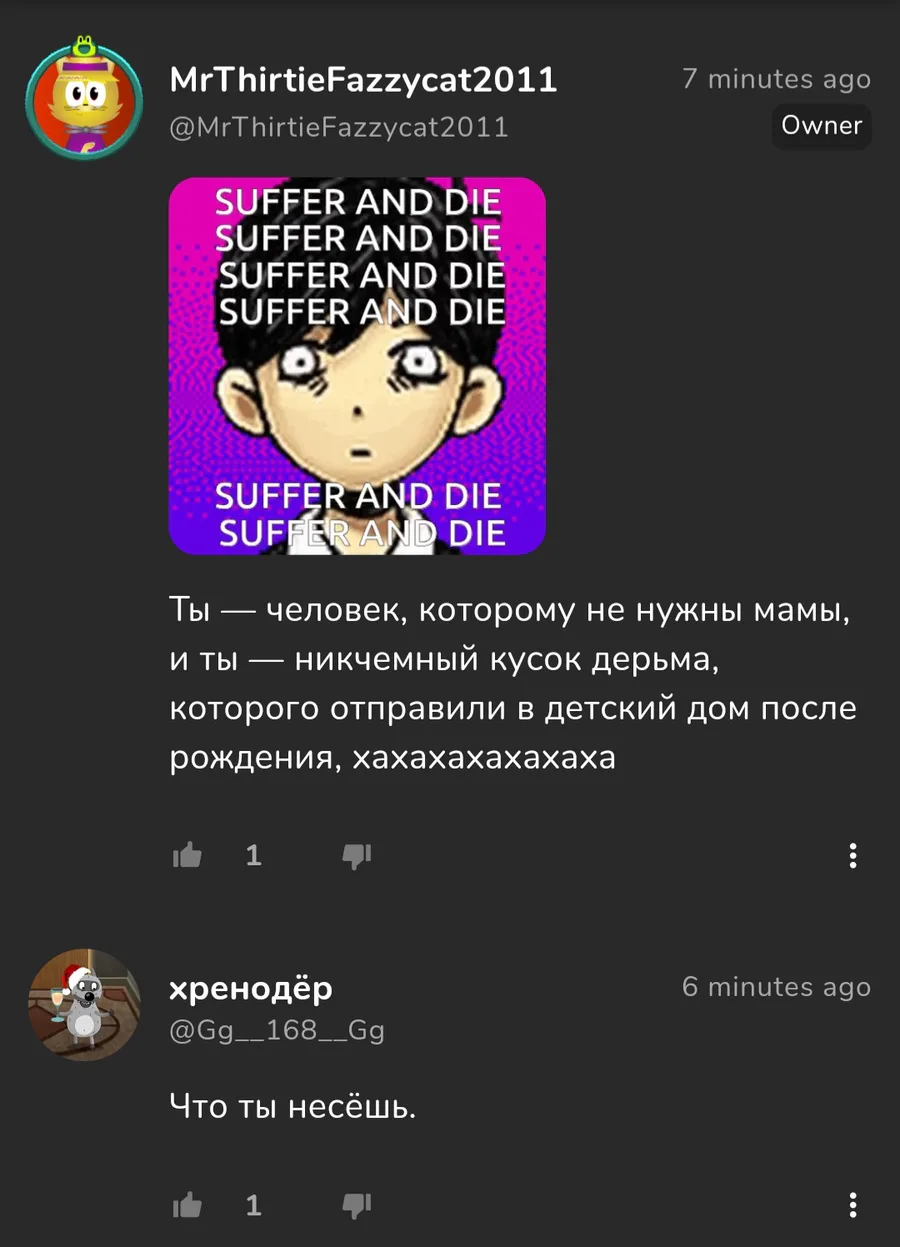
Task: Click the like count on хренодёр's comment
Action: click(x=254, y=1206)
